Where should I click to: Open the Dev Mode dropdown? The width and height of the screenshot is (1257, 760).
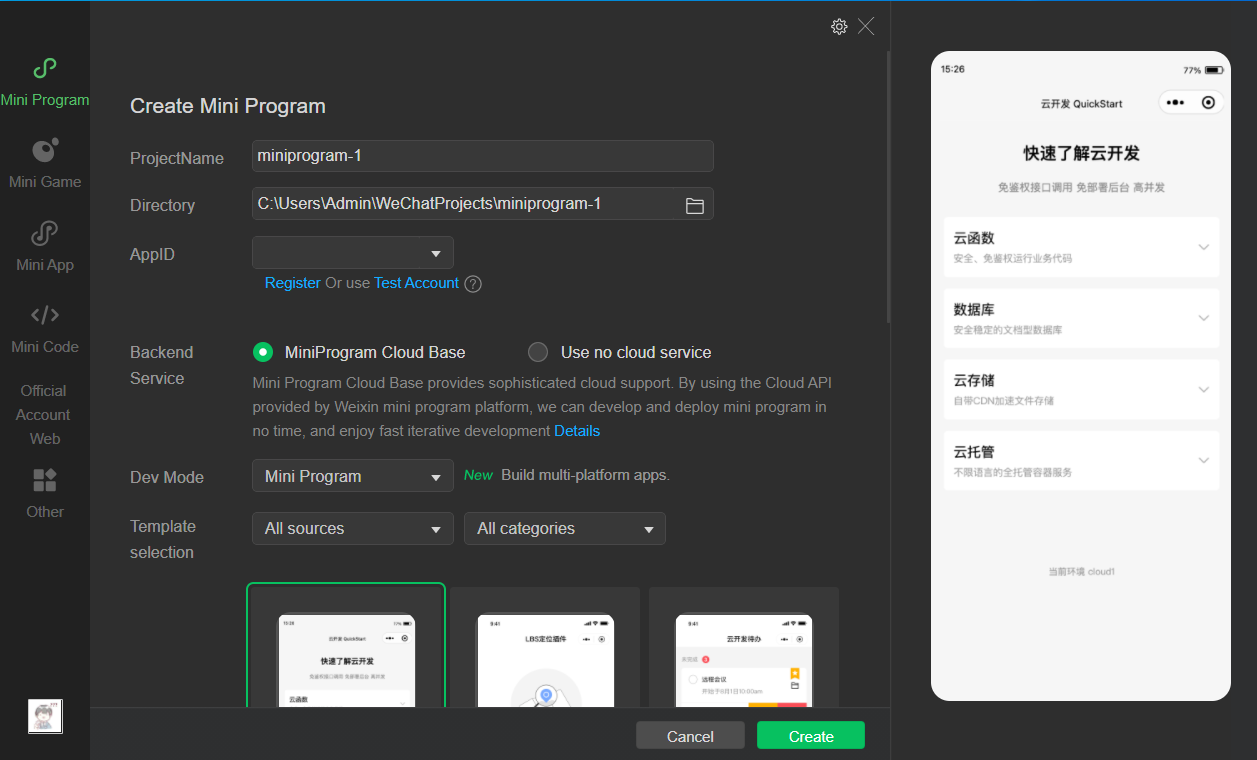(x=353, y=476)
